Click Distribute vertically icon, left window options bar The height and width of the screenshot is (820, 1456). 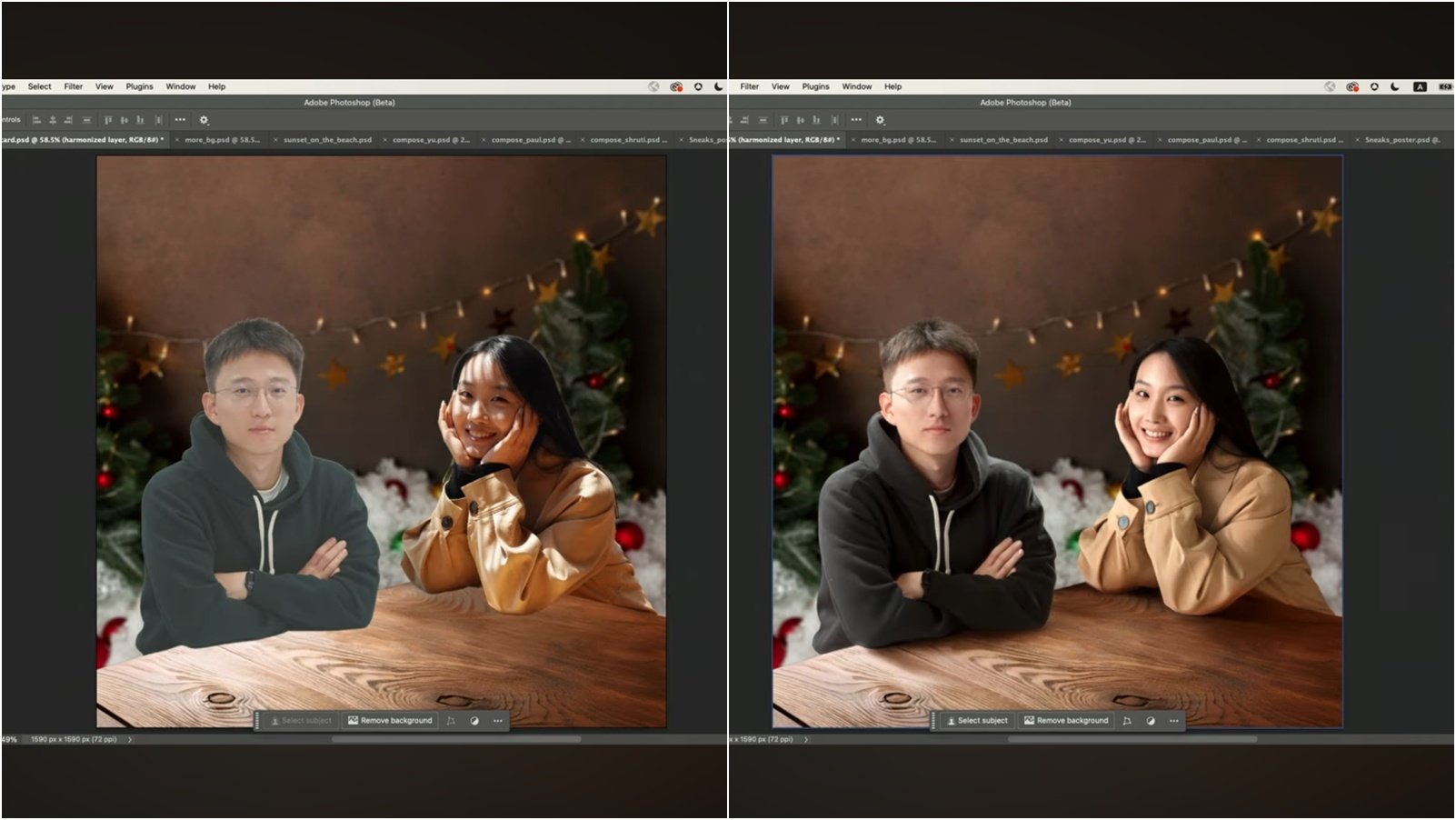coord(86,119)
